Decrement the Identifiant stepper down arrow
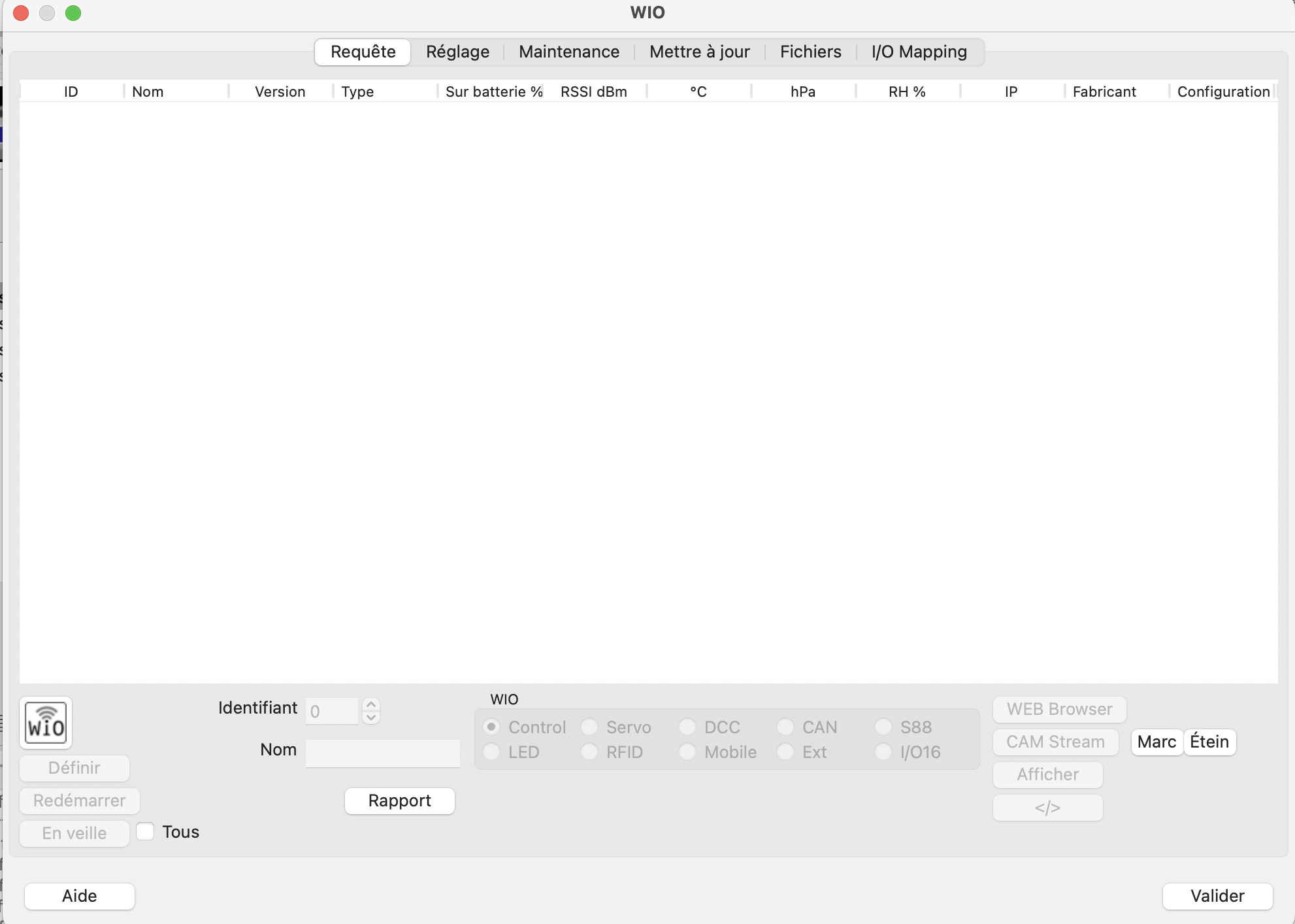 click(371, 718)
